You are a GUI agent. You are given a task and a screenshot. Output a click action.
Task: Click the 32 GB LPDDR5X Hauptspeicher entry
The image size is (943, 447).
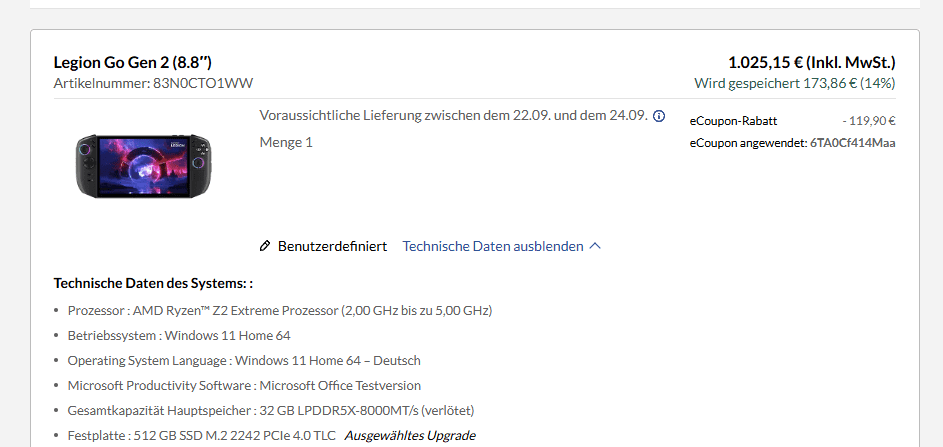pos(270,410)
